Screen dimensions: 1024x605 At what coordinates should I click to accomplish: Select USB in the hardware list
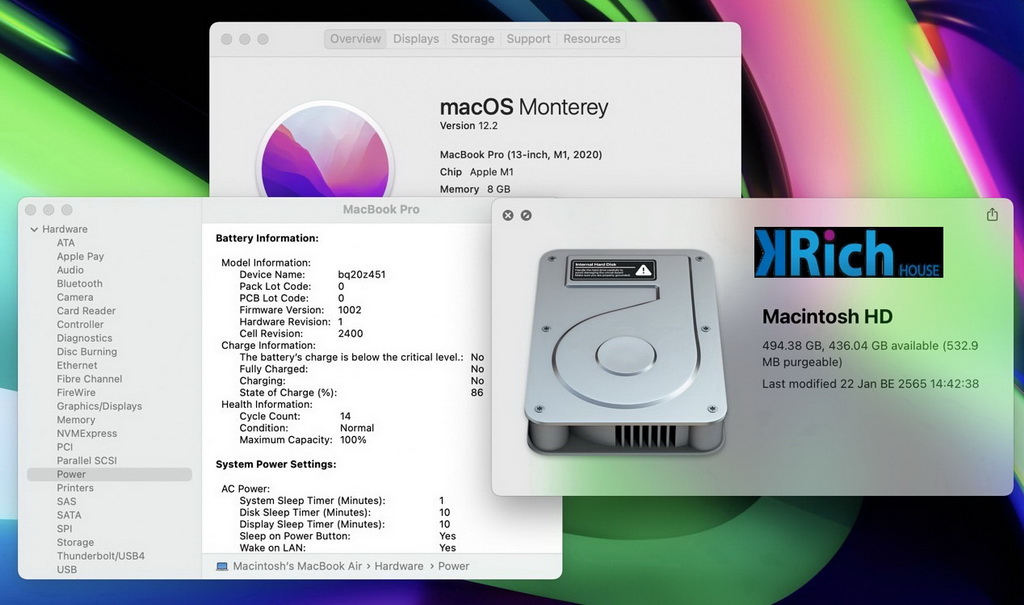67,570
